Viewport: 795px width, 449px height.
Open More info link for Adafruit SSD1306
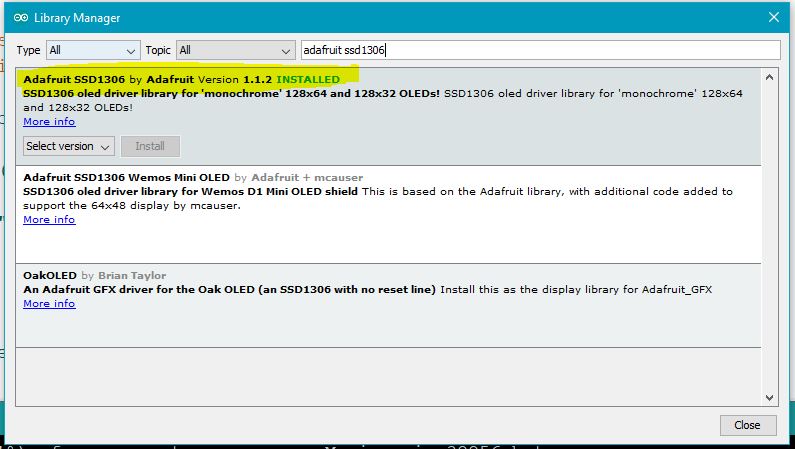point(49,122)
